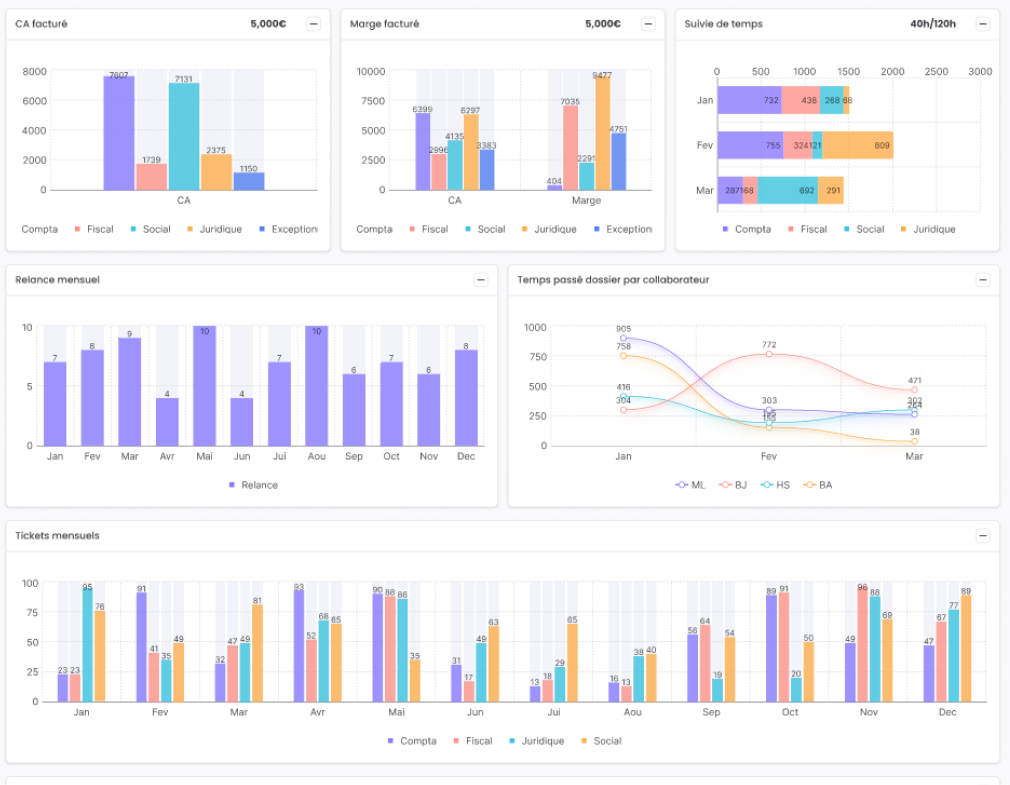Toggle Juridique legend in Marge facturé chart
Image resolution: width=1010 pixels, height=785 pixels.
(549, 229)
